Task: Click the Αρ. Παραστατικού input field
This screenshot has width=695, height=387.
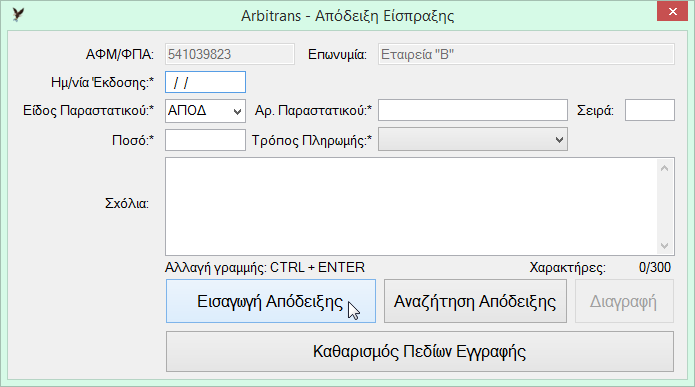Action: pyautogui.click(x=472, y=110)
